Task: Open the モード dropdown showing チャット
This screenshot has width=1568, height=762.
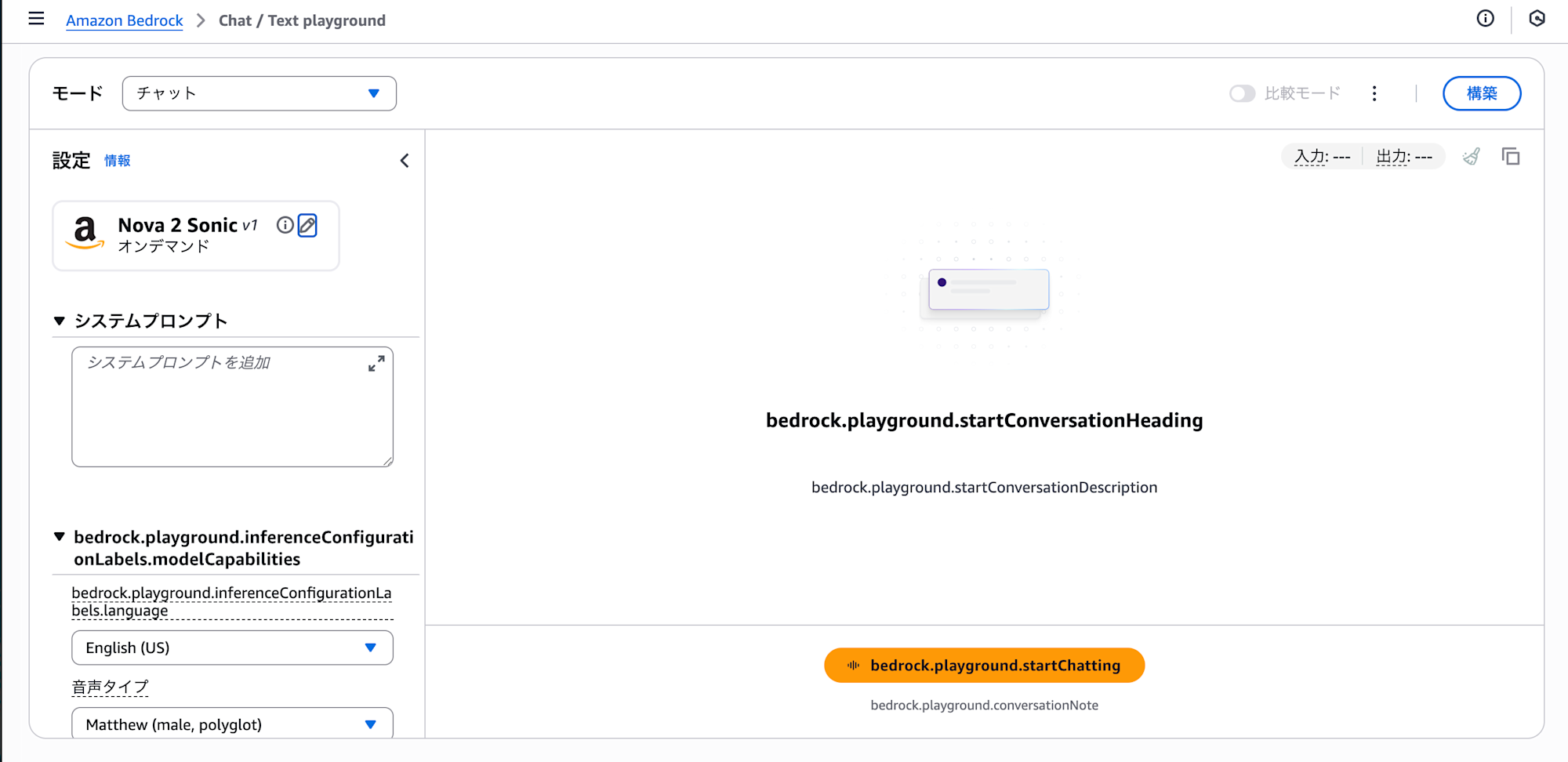Action: point(260,93)
